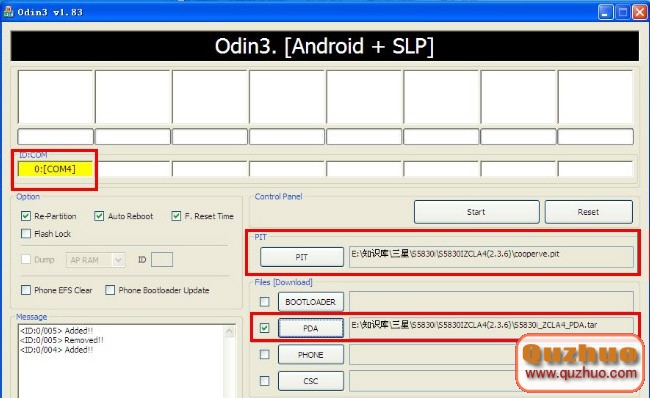
Task: Click log line '<ID:0/005> Removed!!'
Action: (x=62, y=340)
